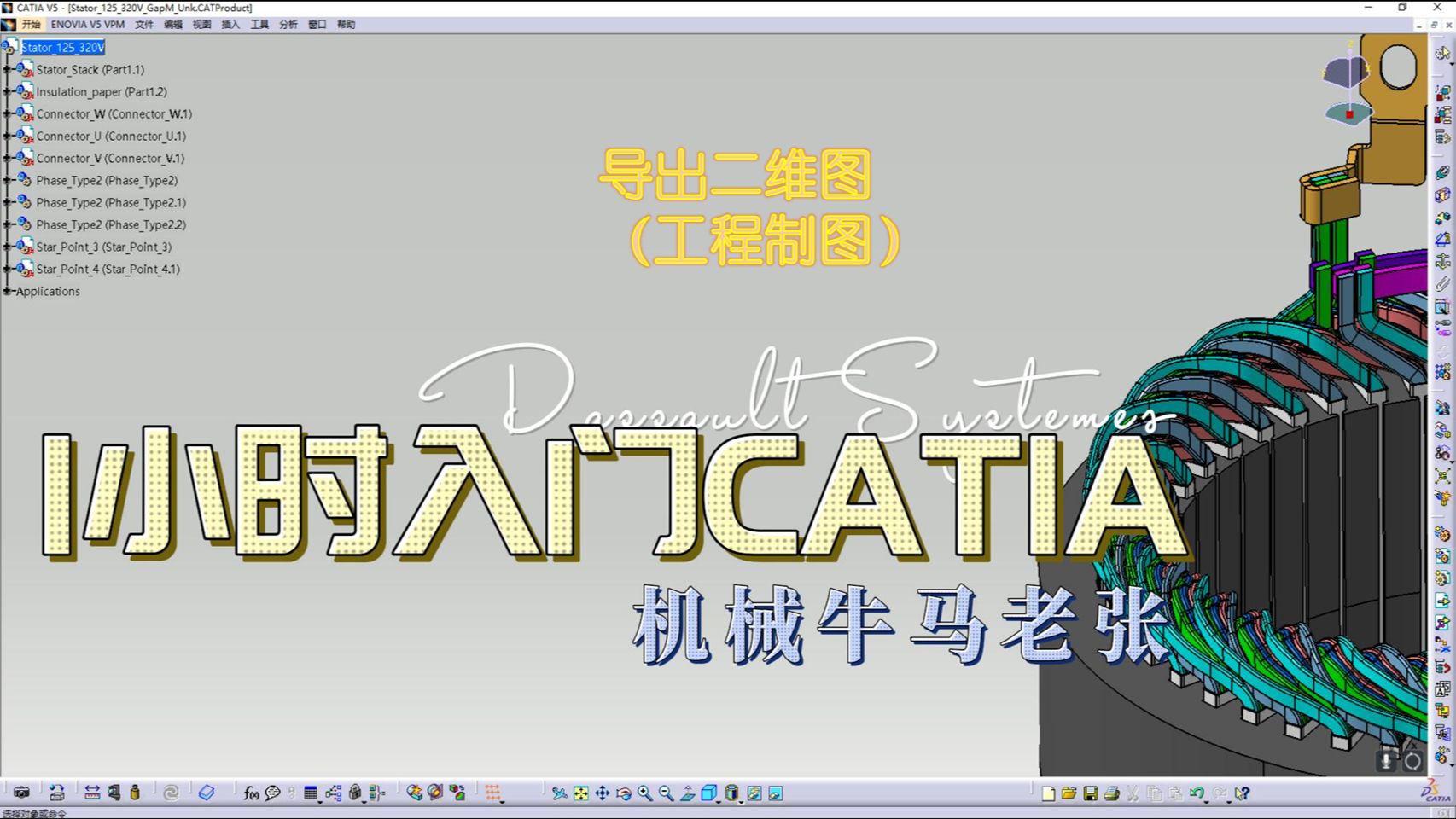Click the padlock icon

coord(355,793)
